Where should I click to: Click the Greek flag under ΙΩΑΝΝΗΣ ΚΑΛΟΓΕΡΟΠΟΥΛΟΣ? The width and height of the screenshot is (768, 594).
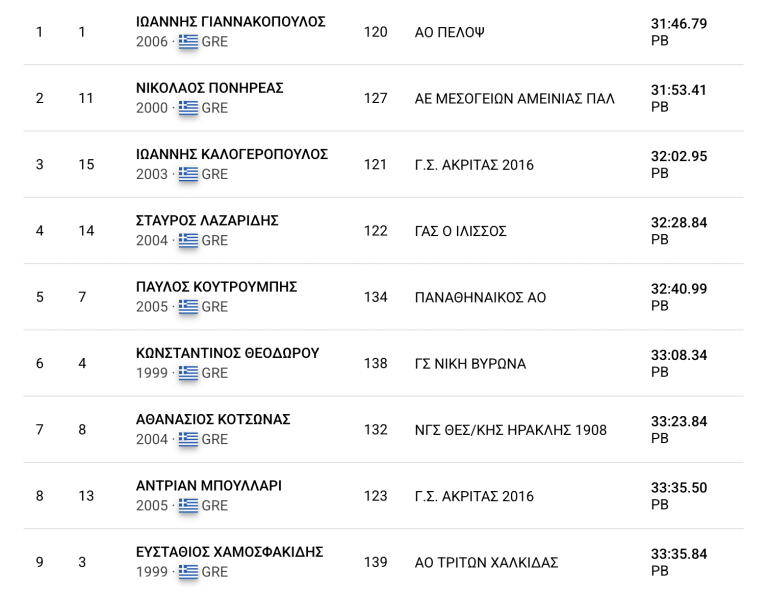(188, 174)
